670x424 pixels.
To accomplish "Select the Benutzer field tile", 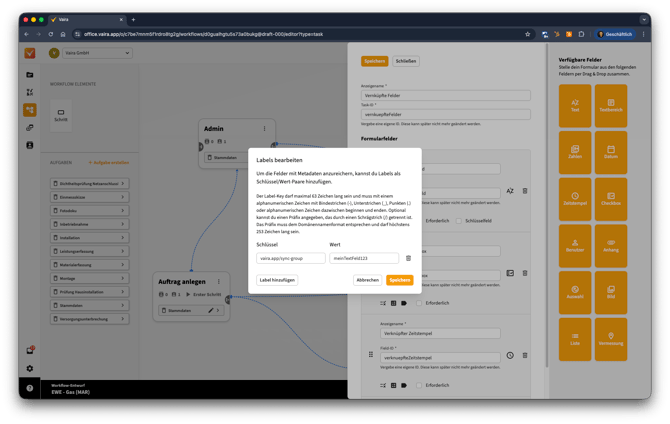I will (575, 245).
